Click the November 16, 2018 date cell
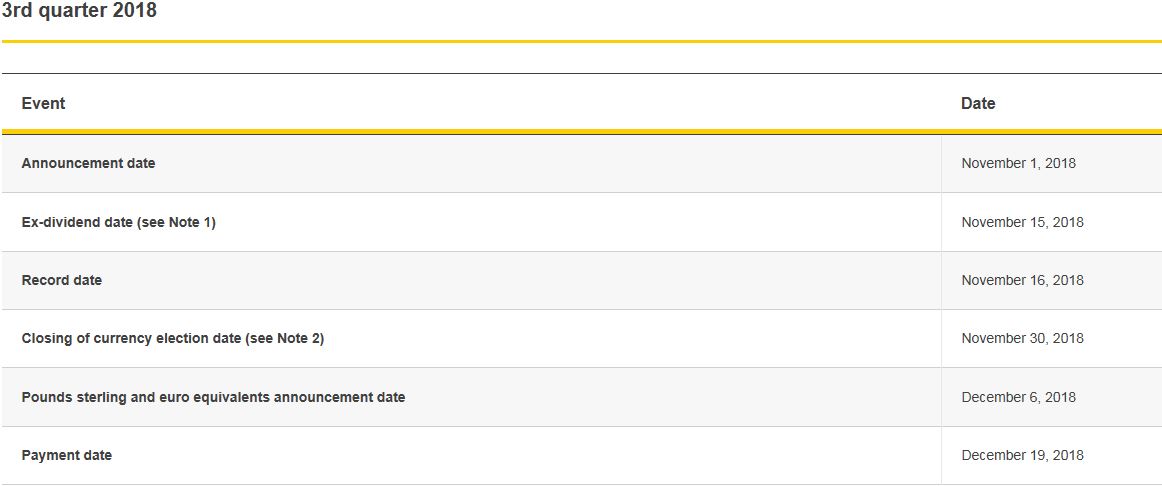 point(1022,280)
